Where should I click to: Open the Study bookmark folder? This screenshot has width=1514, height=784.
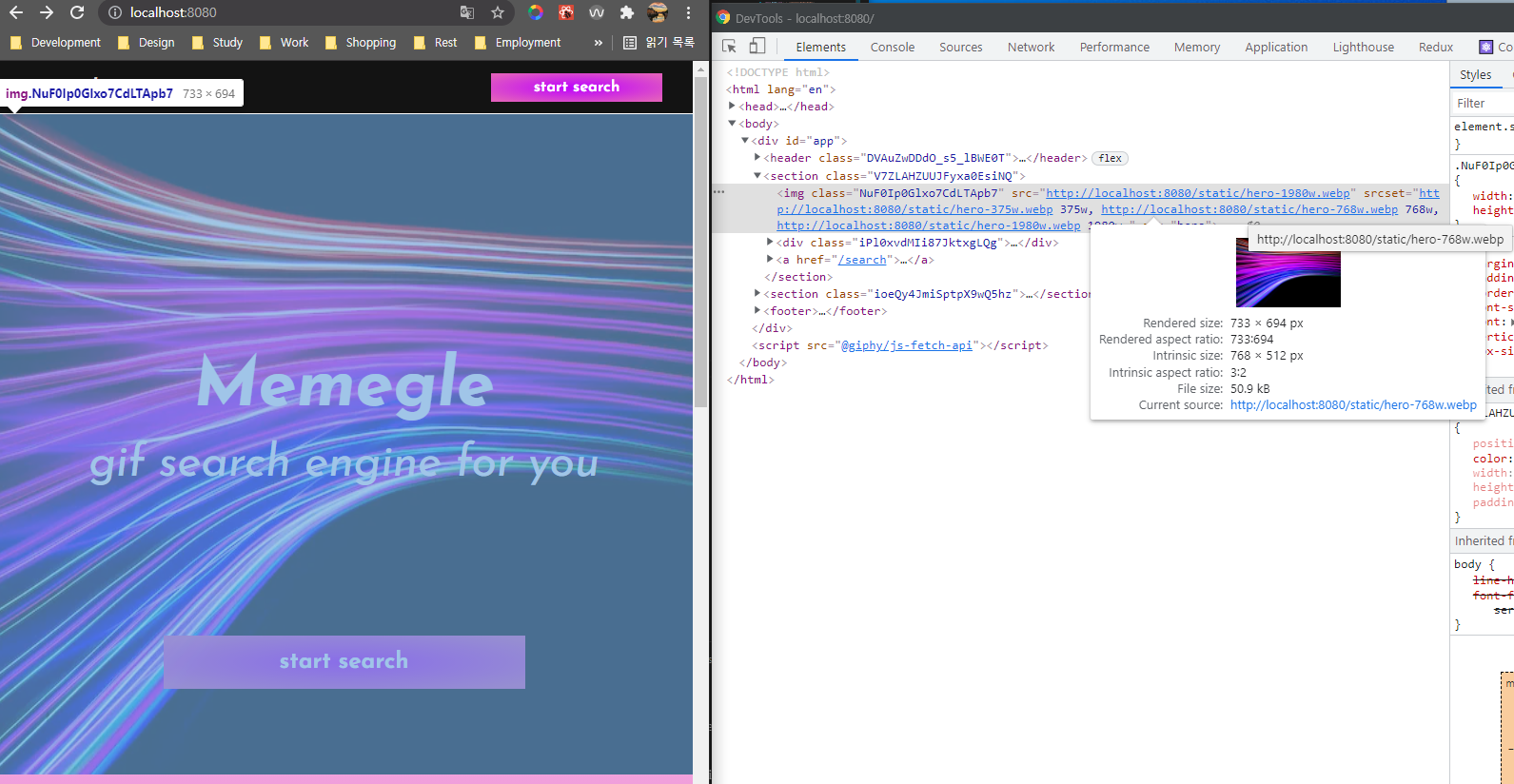[217, 43]
